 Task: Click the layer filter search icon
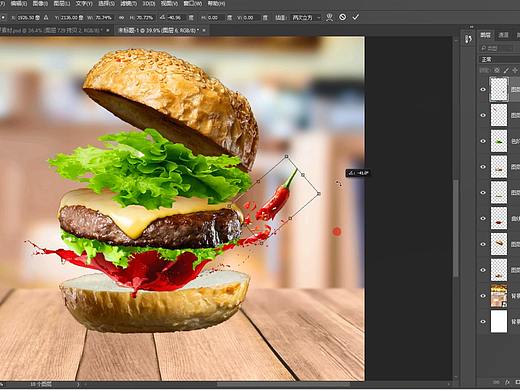[x=484, y=48]
